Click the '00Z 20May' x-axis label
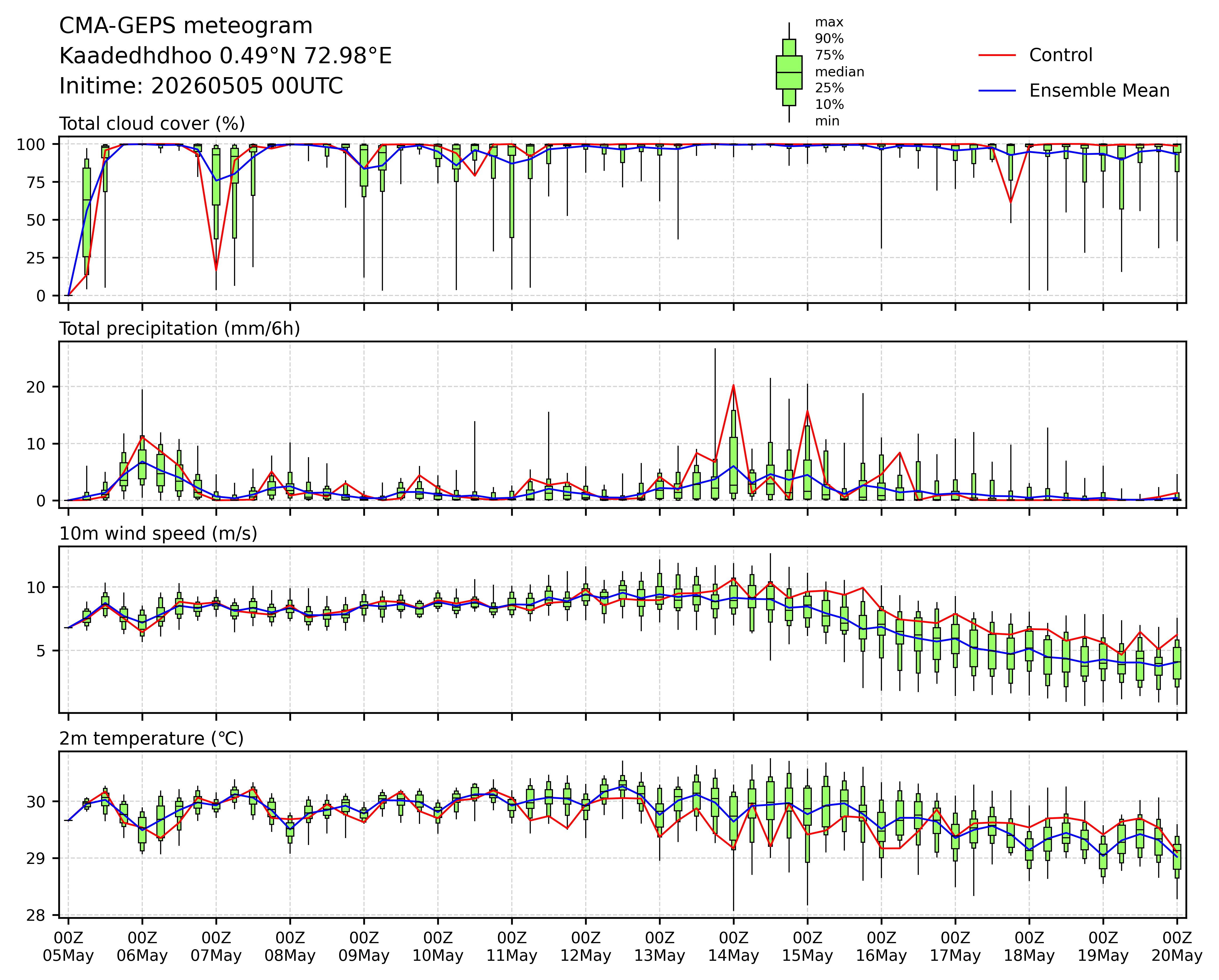Screen dimensions: 1219x980 click(1177, 947)
